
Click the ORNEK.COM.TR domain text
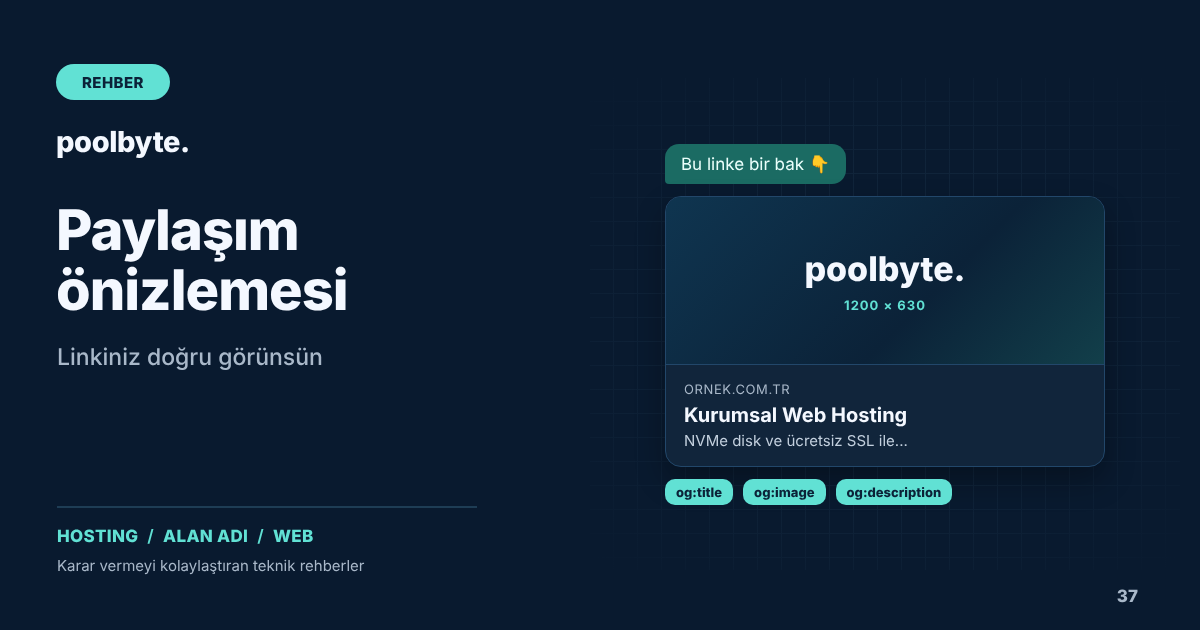737,389
